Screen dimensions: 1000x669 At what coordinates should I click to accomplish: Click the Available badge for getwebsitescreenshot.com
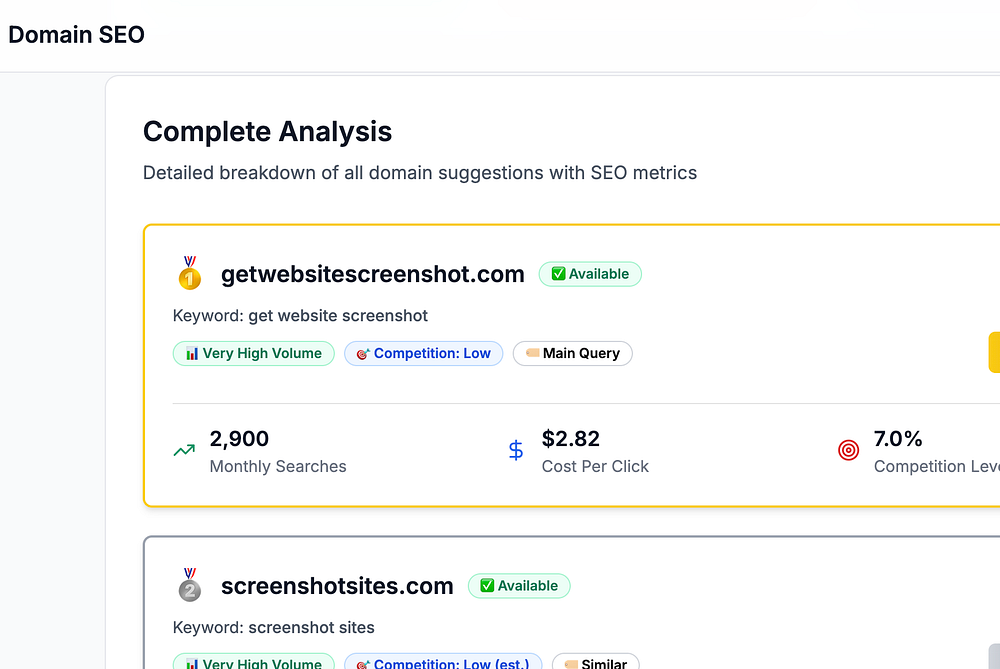click(x=590, y=274)
